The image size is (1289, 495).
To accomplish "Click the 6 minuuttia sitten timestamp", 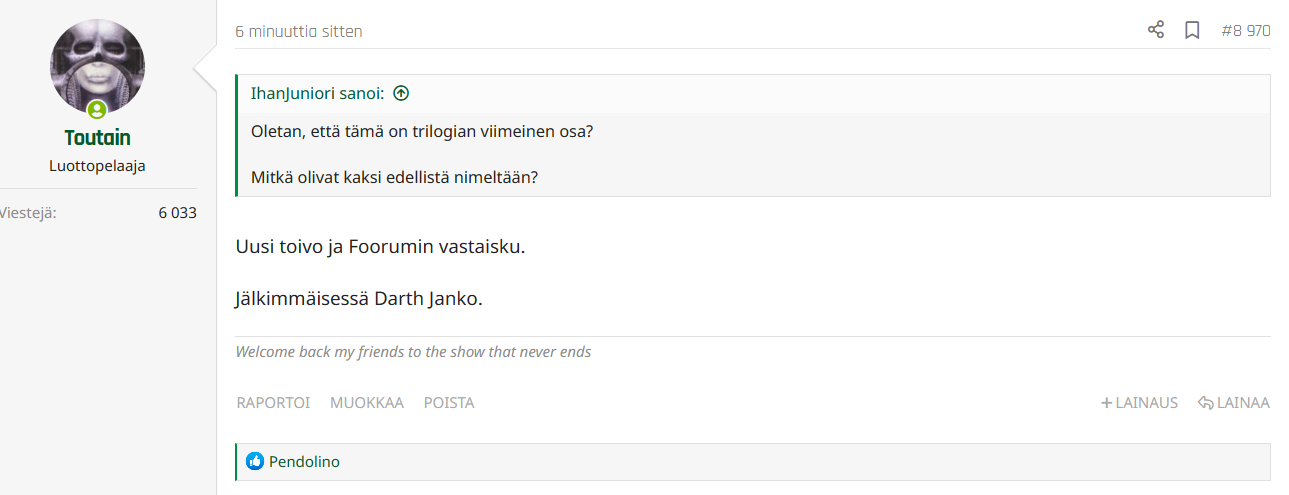I will [299, 32].
